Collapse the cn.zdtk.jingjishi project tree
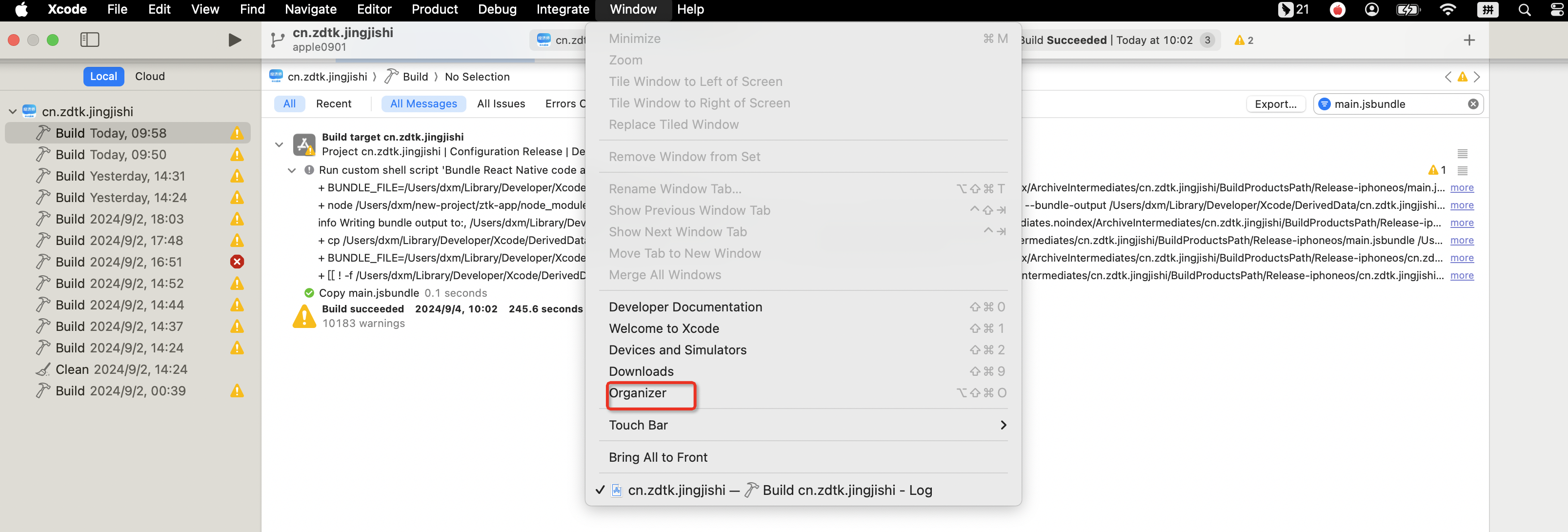The image size is (1568, 532). coord(13,111)
